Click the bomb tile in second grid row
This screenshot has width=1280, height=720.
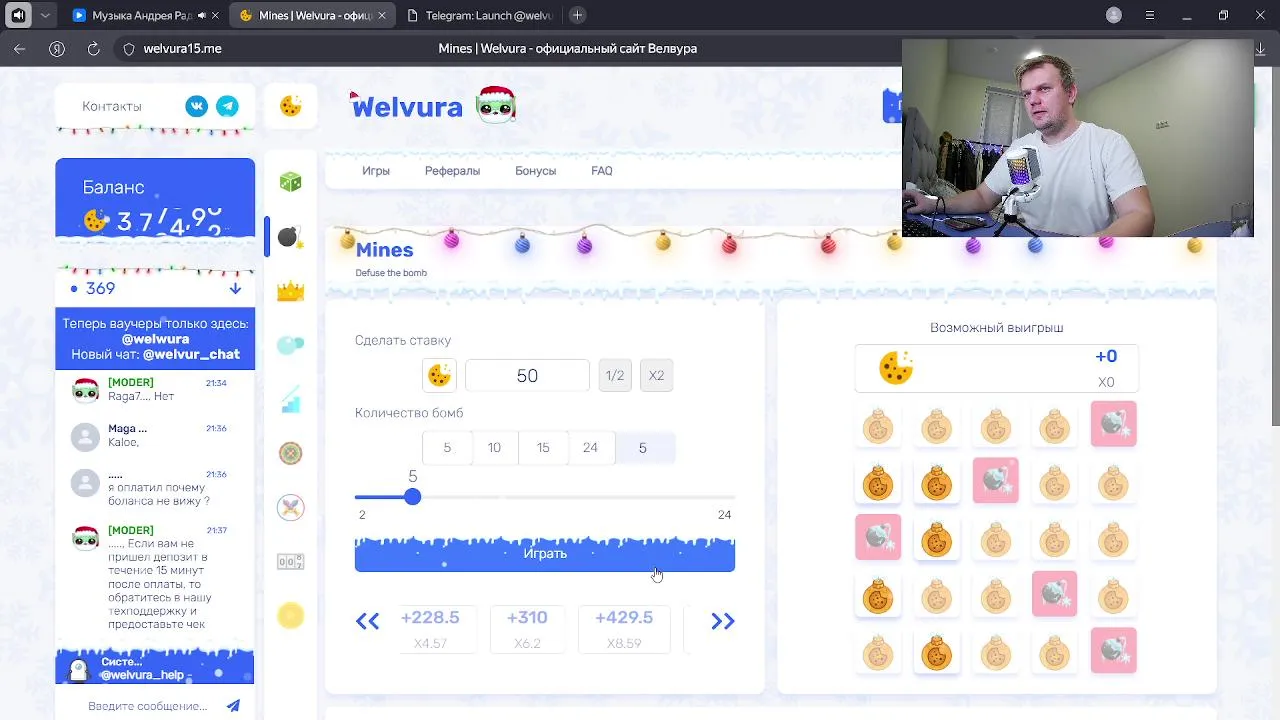[x=995, y=481]
